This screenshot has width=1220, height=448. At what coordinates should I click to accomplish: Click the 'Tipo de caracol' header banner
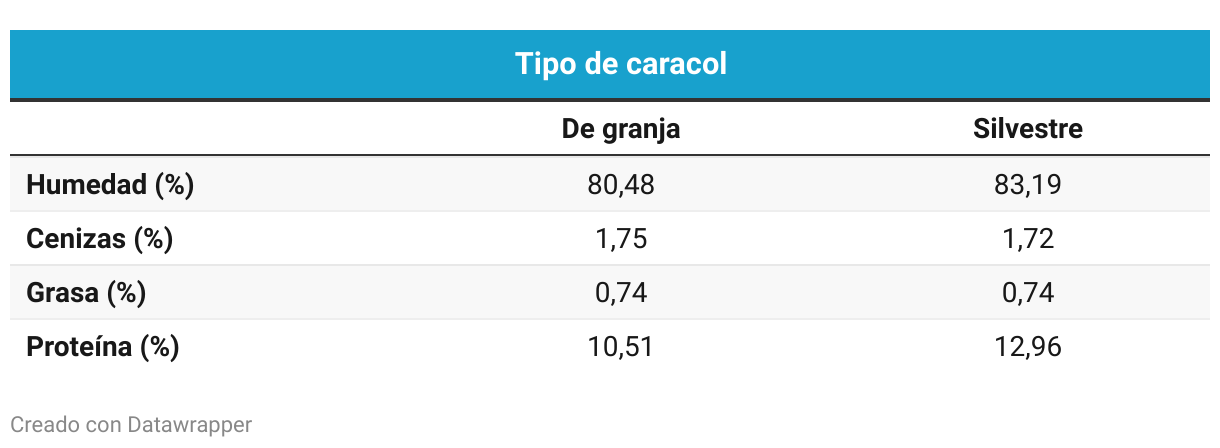[620, 64]
